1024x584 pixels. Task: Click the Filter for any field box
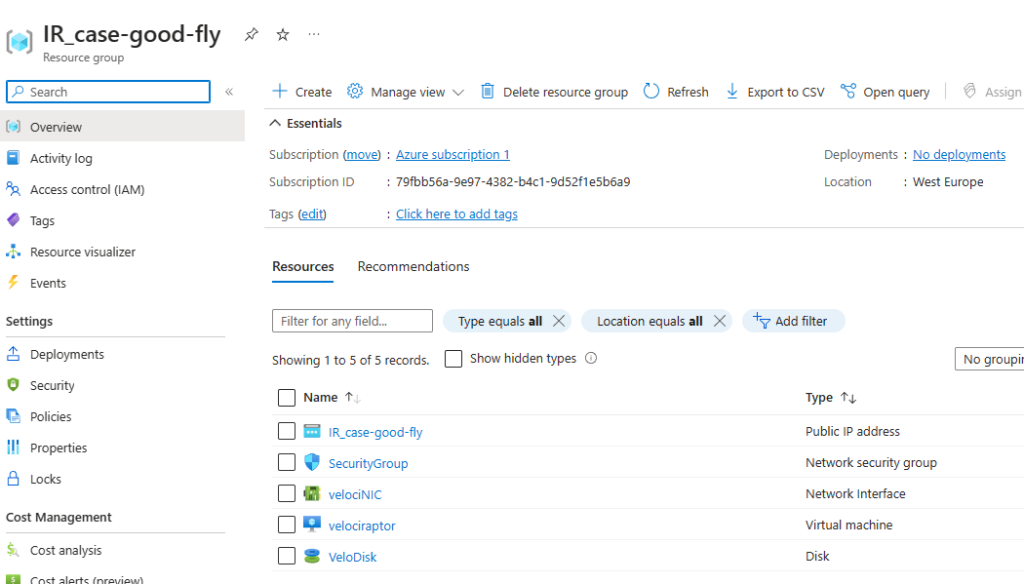pyautogui.click(x=352, y=321)
